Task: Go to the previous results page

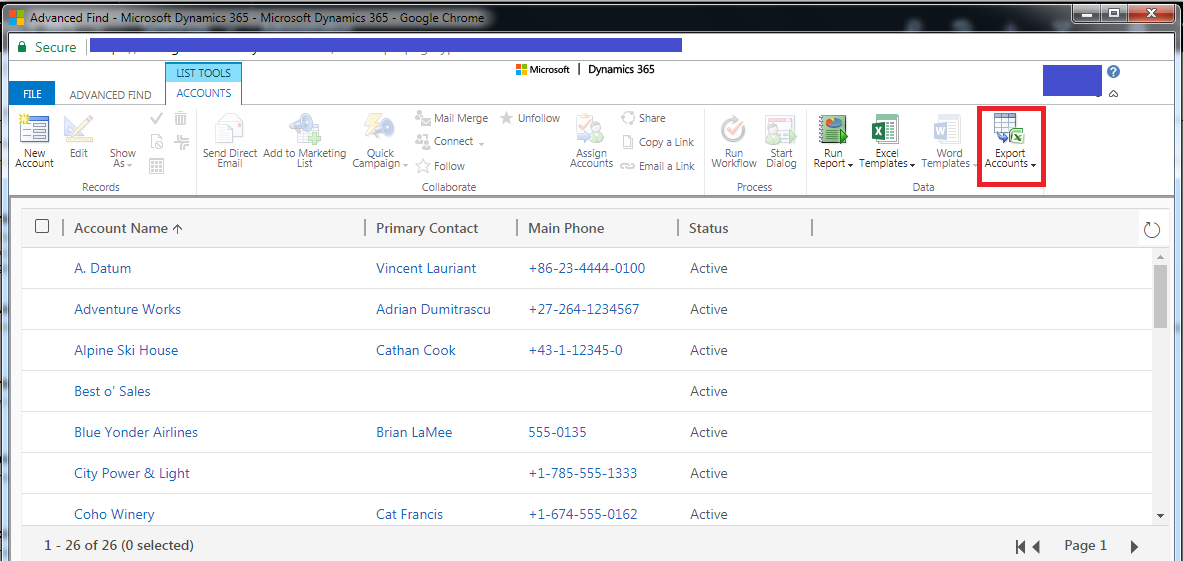Action: (1037, 547)
